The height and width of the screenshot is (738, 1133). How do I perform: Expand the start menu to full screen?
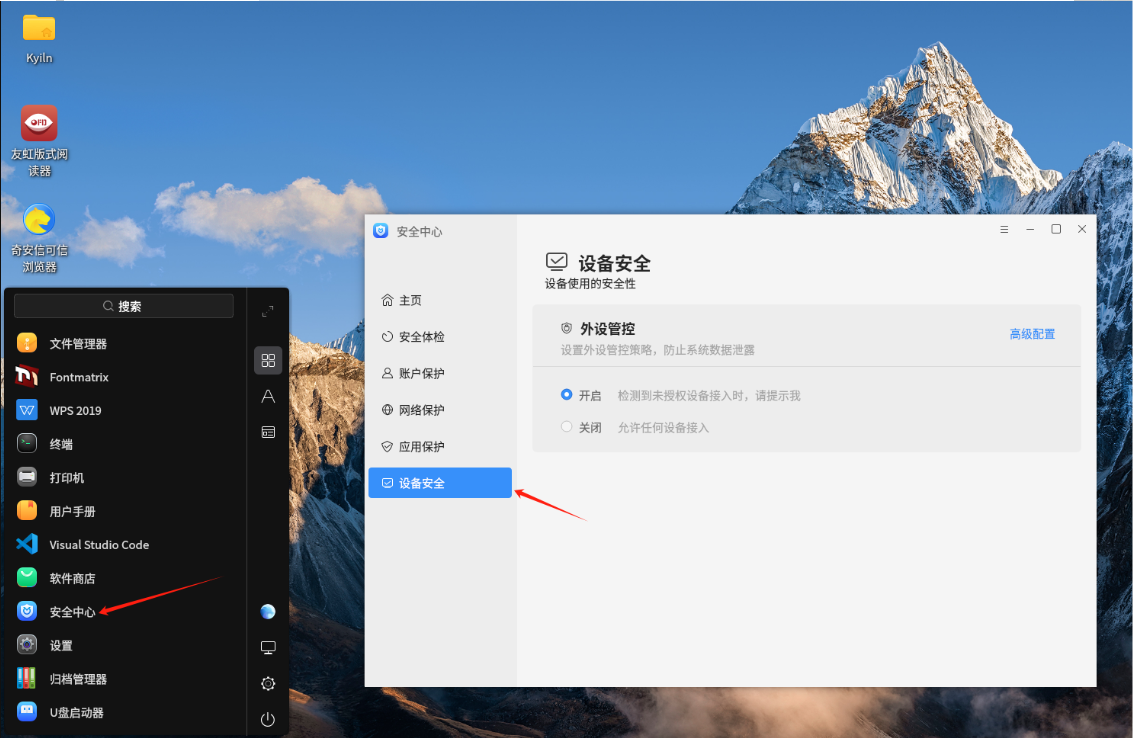point(267,312)
